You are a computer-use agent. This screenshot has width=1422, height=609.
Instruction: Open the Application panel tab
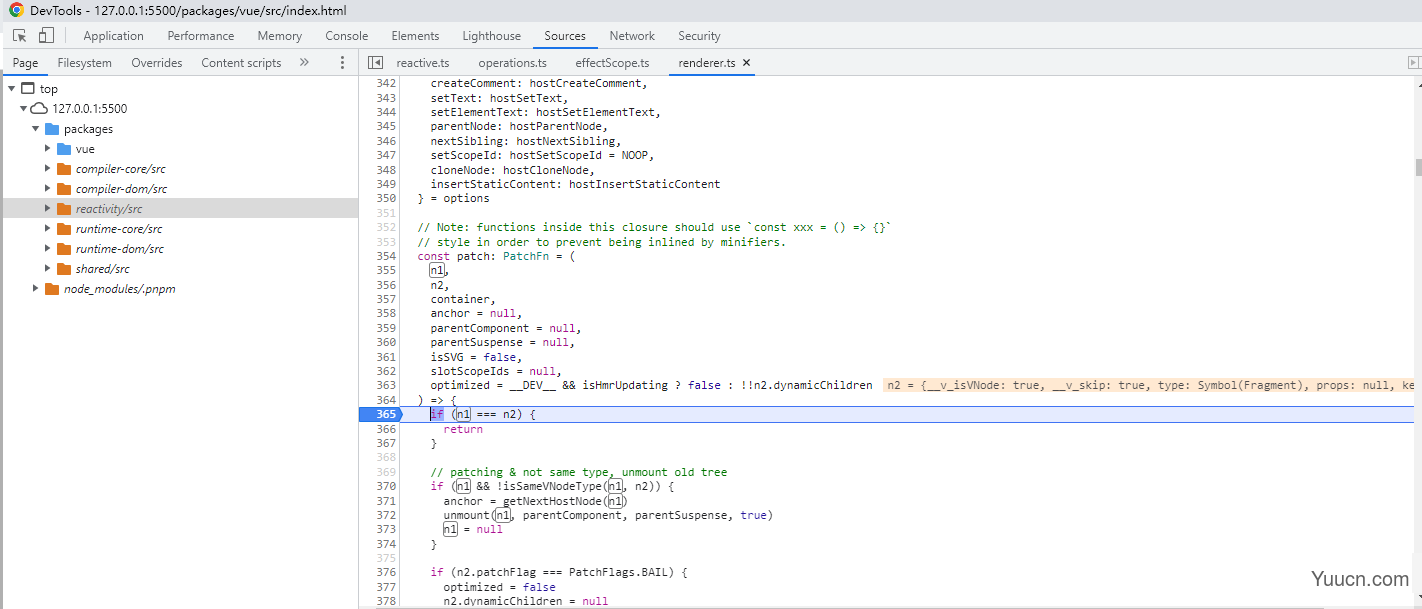pos(113,35)
